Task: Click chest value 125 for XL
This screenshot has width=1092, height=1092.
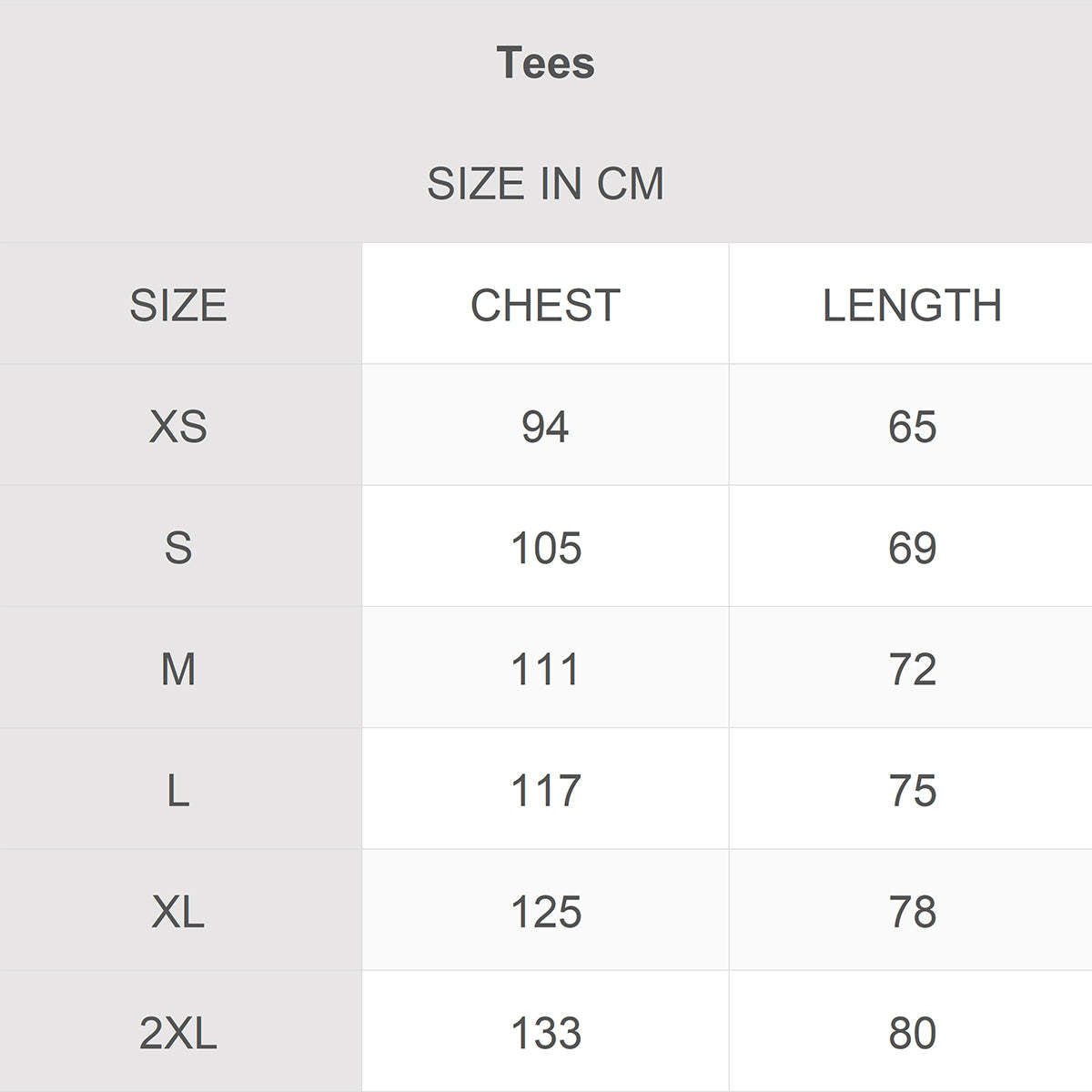Action: 545,911
